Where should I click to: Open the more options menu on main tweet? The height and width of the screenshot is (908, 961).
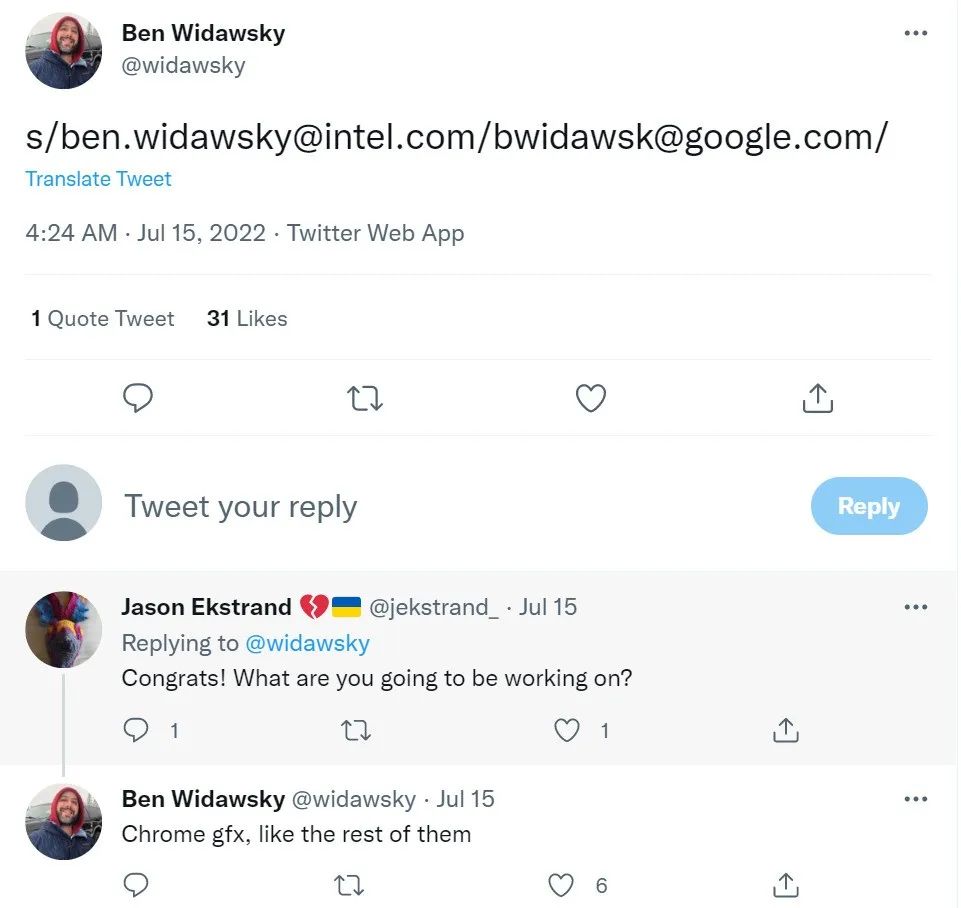pos(915,33)
